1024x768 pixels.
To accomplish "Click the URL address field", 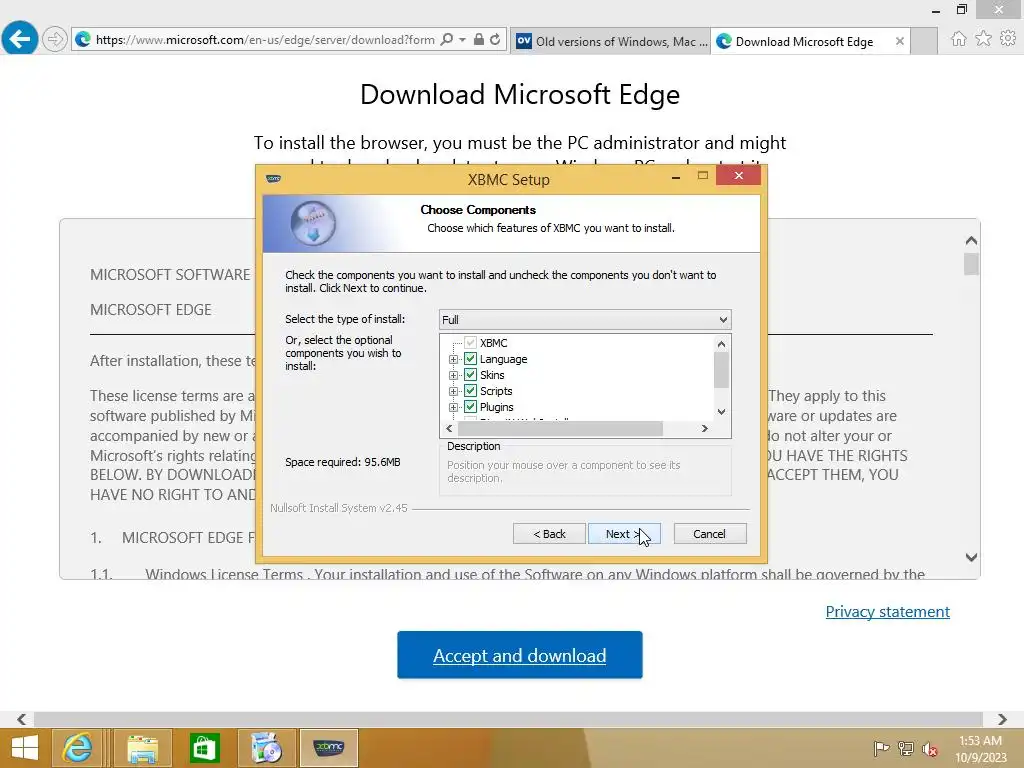I will [264, 40].
